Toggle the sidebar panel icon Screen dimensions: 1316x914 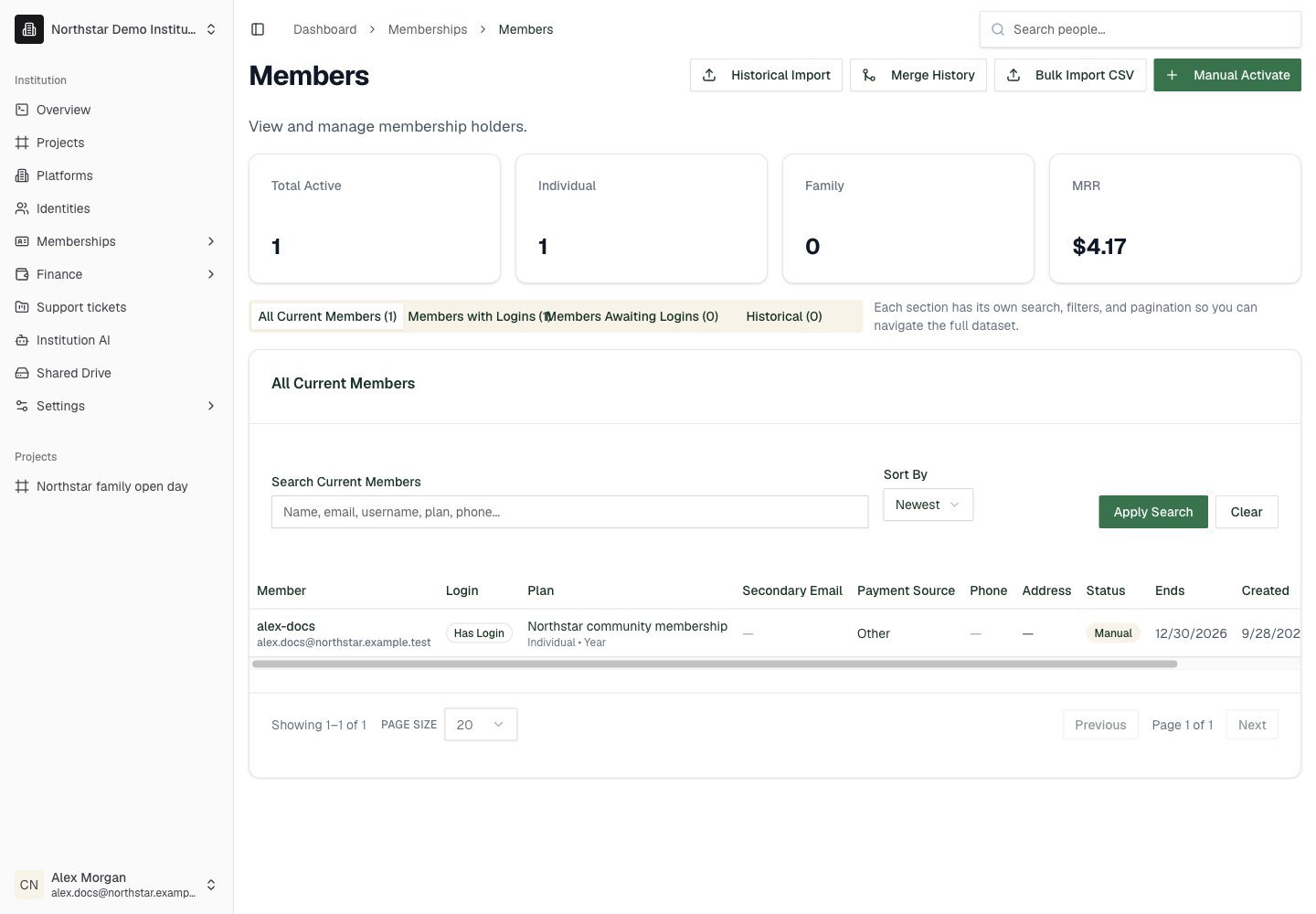coord(258,29)
